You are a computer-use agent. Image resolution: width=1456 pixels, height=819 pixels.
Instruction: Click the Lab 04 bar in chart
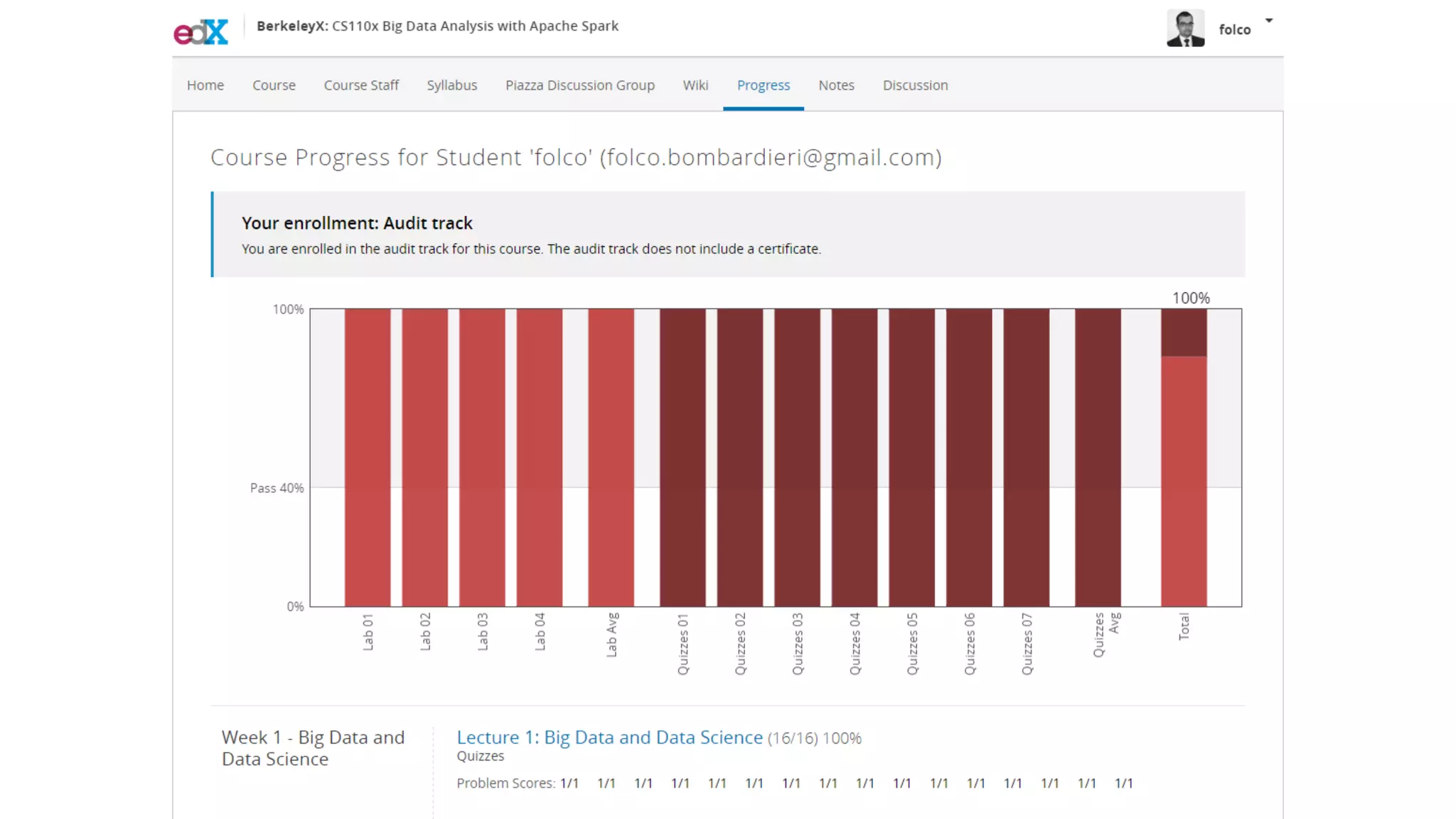click(540, 457)
